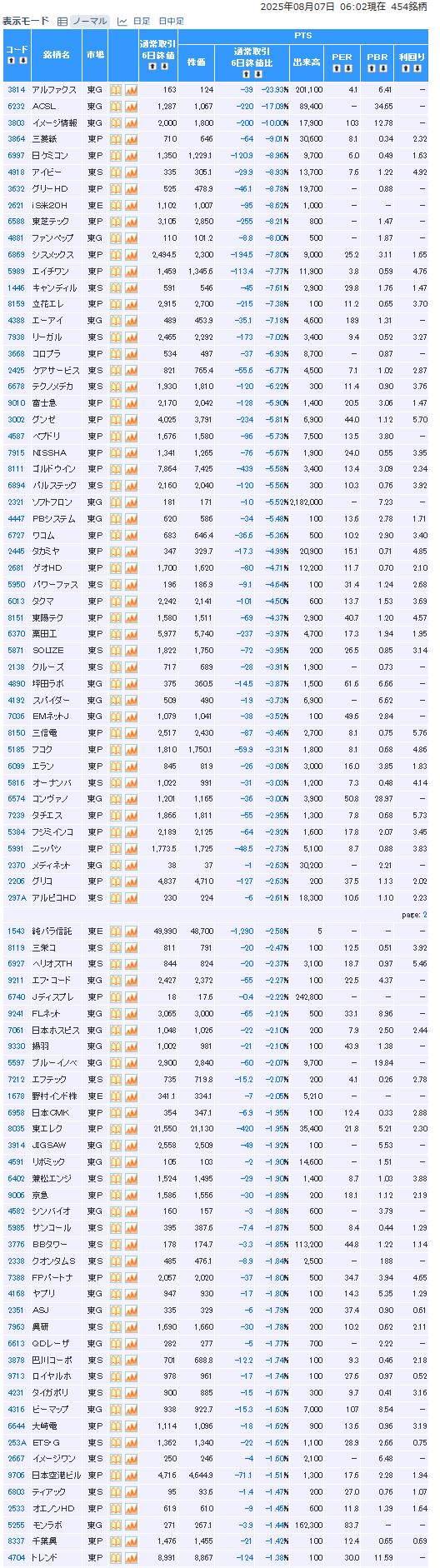Sort 利回り column ascending arrow

(406, 68)
